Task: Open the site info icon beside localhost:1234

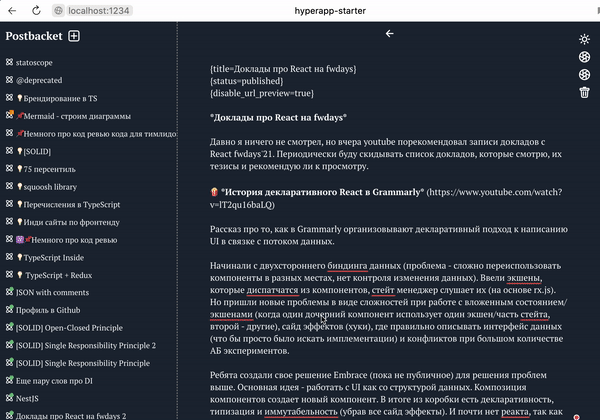Action: [x=58, y=11]
